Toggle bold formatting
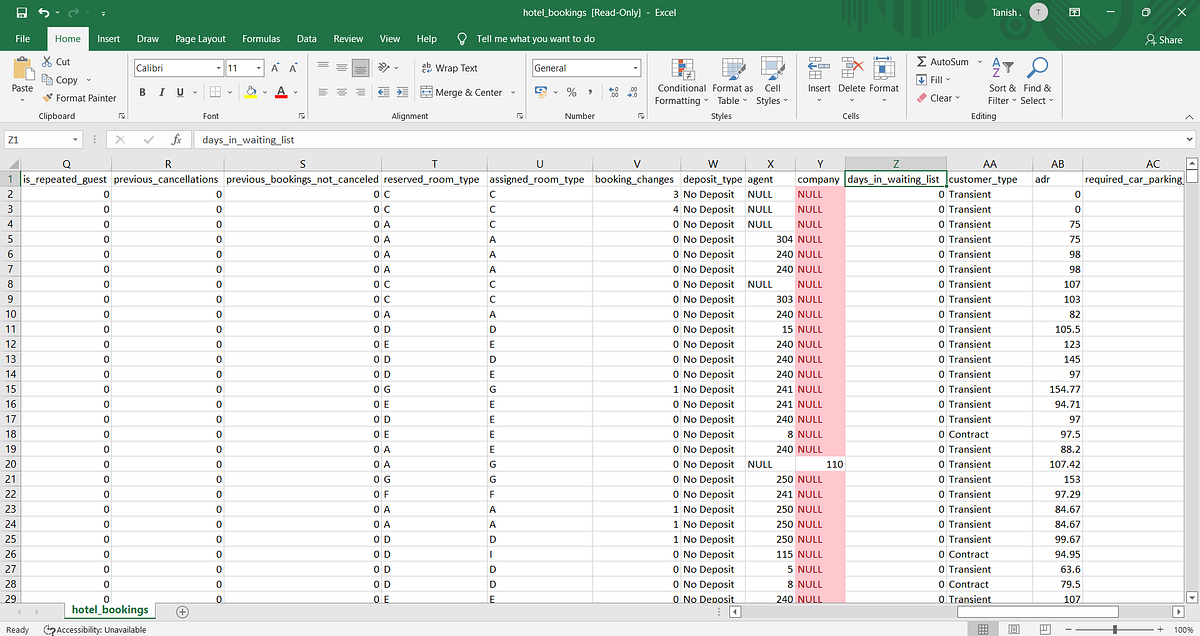Viewport: 1200px width, 636px height. [142, 91]
